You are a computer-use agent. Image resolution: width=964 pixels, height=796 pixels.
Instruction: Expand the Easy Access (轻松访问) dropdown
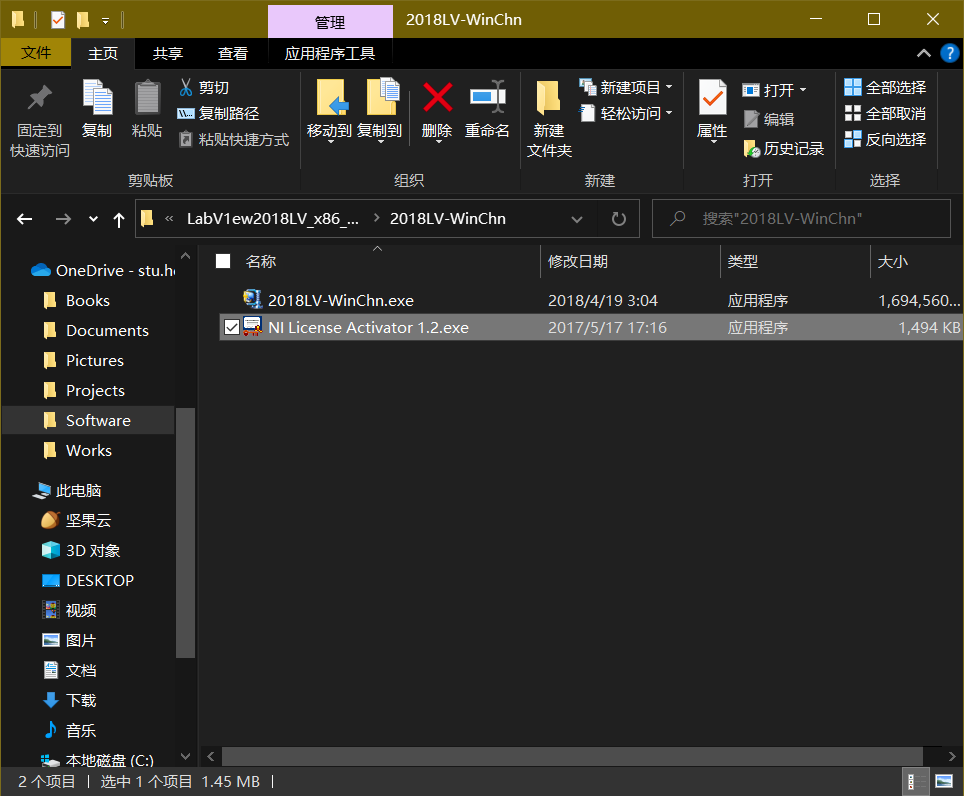pyautogui.click(x=669, y=113)
